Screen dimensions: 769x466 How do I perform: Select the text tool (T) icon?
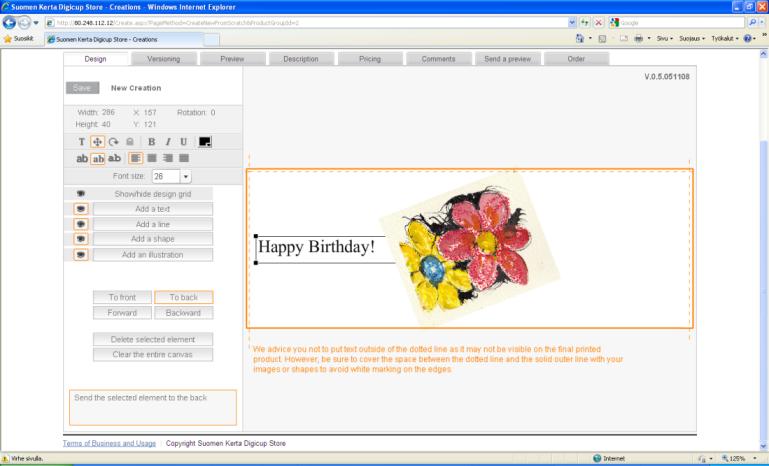click(81, 142)
